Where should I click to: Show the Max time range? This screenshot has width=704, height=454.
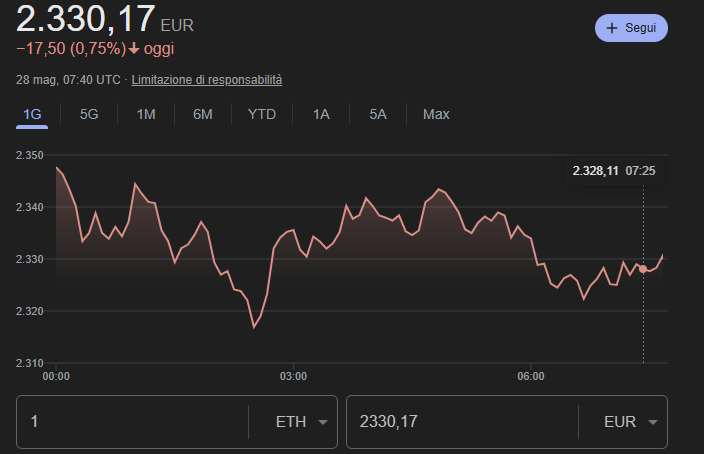pyautogui.click(x=436, y=114)
